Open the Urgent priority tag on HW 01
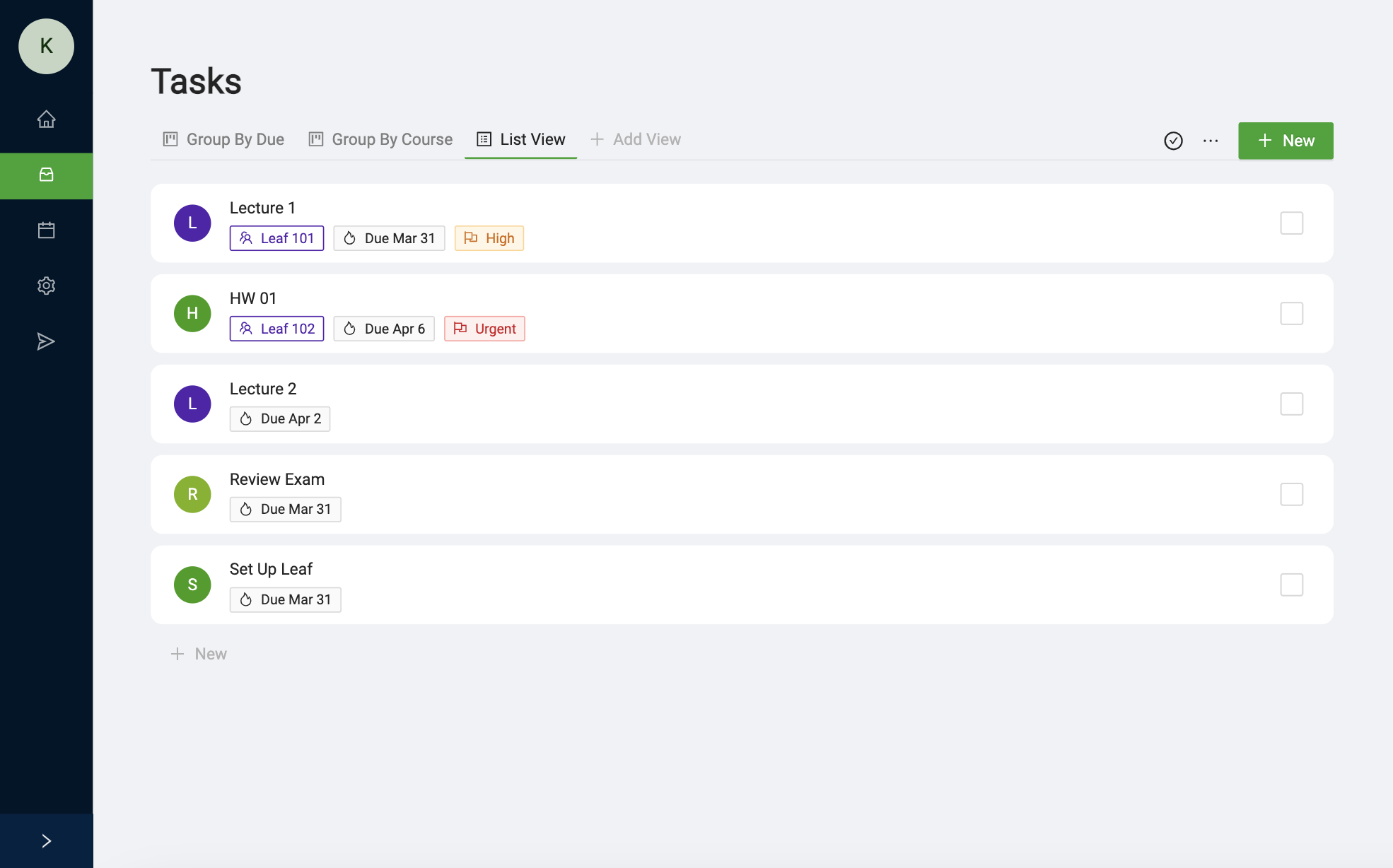 pyautogui.click(x=484, y=329)
